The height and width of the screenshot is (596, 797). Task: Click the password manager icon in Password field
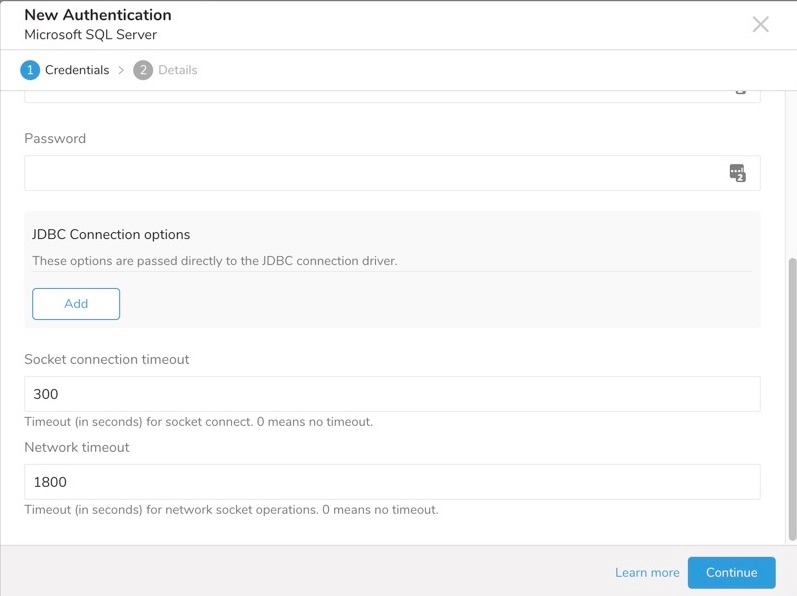[738, 173]
